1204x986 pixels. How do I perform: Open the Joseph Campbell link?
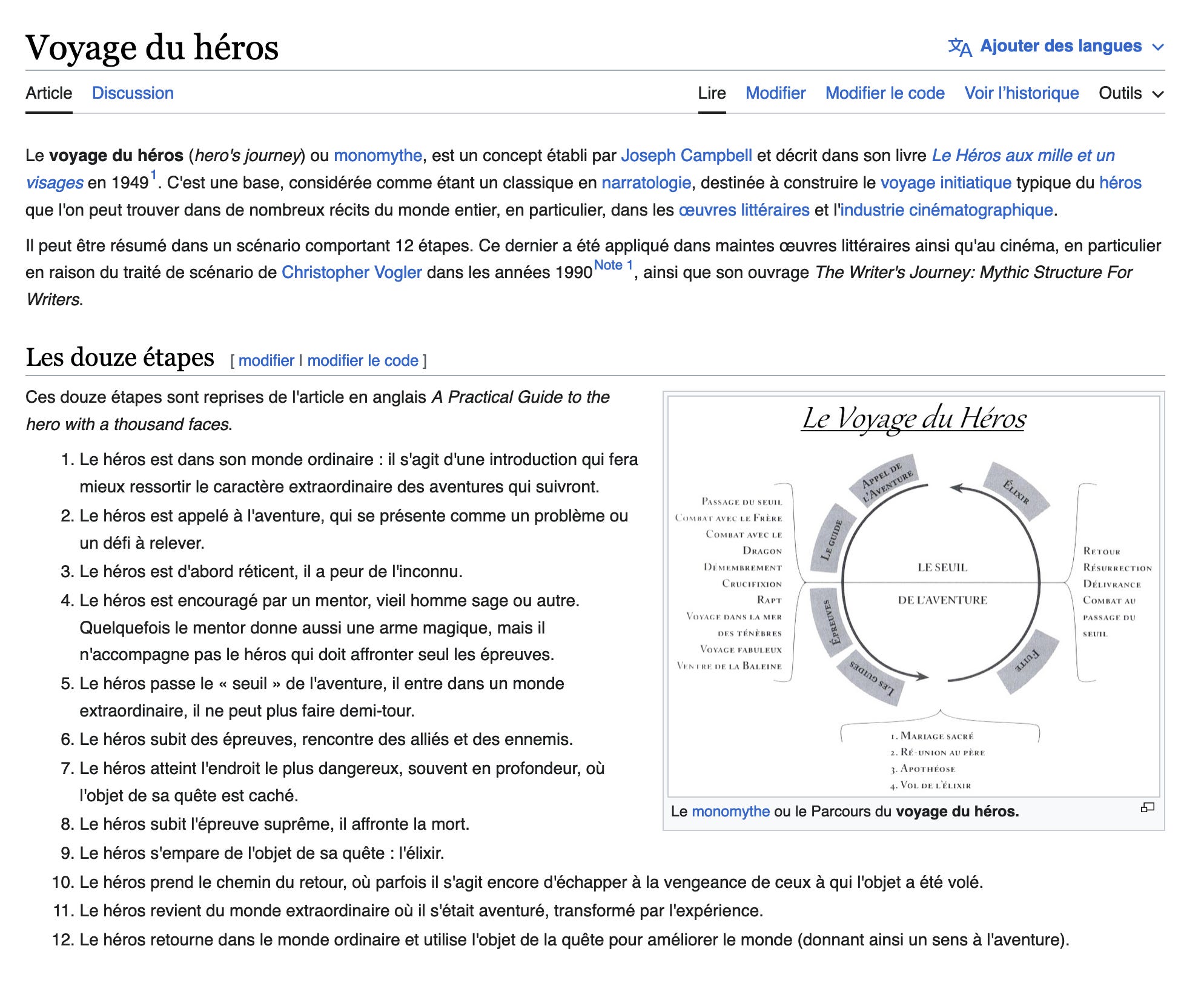686,156
